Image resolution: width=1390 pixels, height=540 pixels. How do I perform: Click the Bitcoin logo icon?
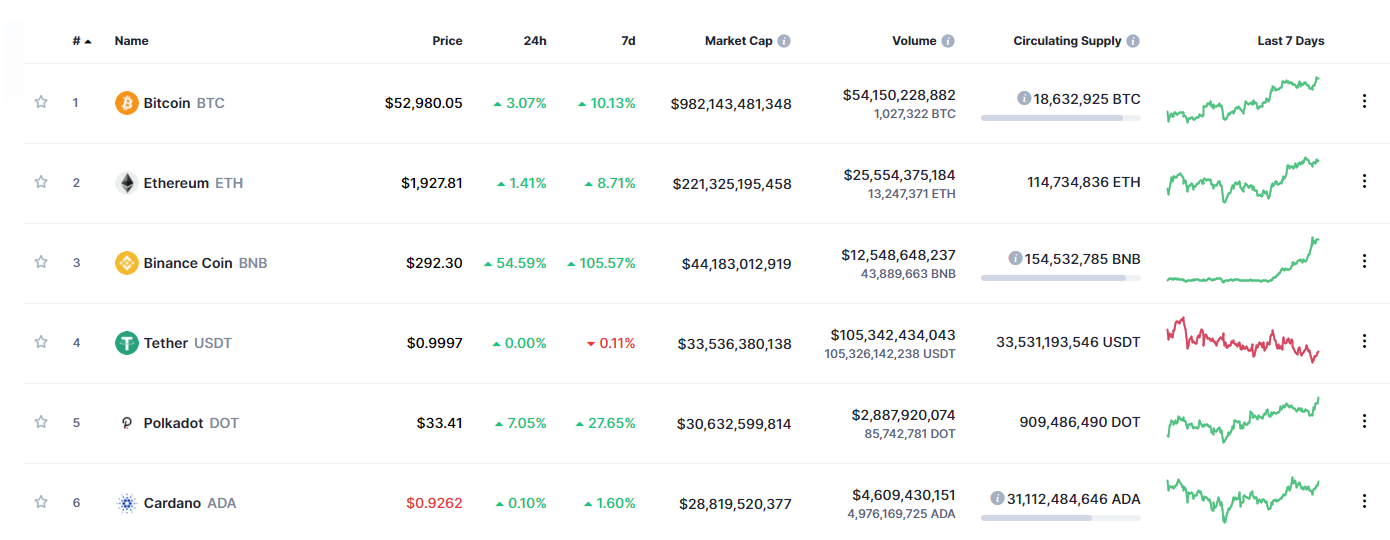pos(127,103)
